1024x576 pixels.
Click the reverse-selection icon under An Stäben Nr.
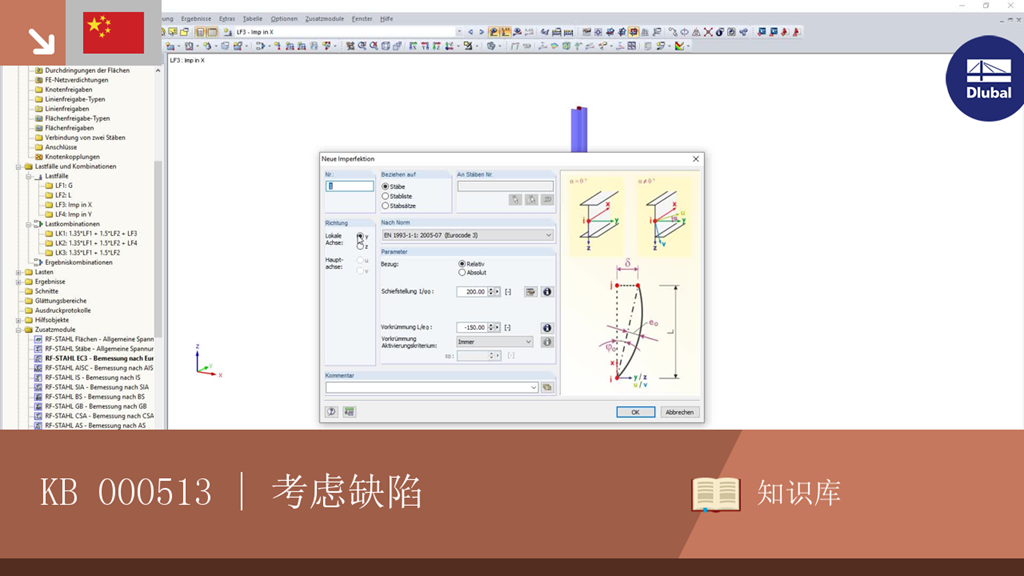pos(547,200)
